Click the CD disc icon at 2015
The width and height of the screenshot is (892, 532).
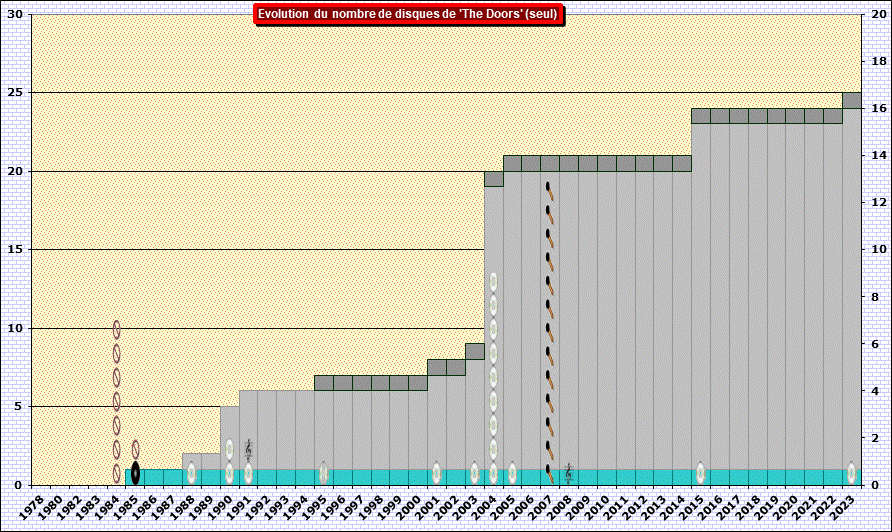[x=701, y=473]
